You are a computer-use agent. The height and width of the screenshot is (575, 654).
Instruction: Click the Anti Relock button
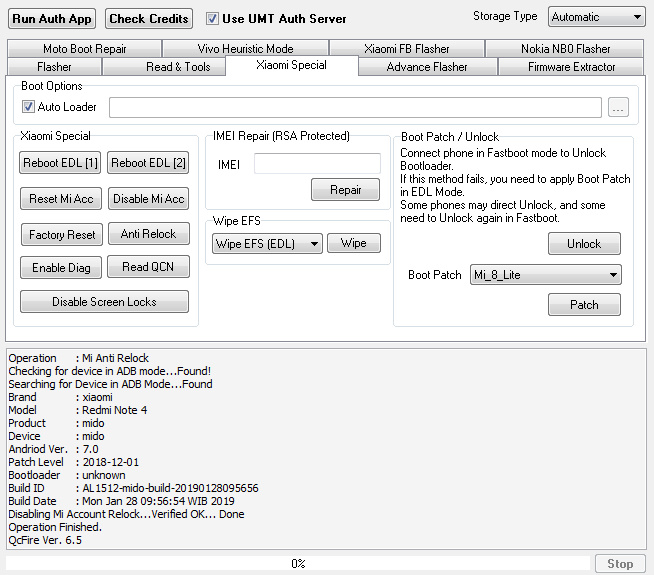148,234
